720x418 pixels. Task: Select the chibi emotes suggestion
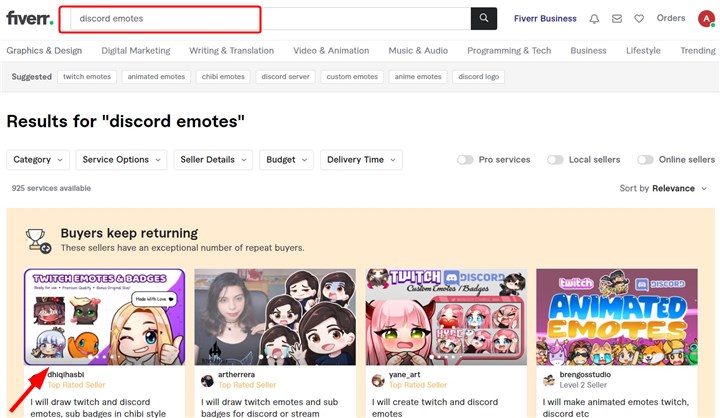pyautogui.click(x=223, y=77)
